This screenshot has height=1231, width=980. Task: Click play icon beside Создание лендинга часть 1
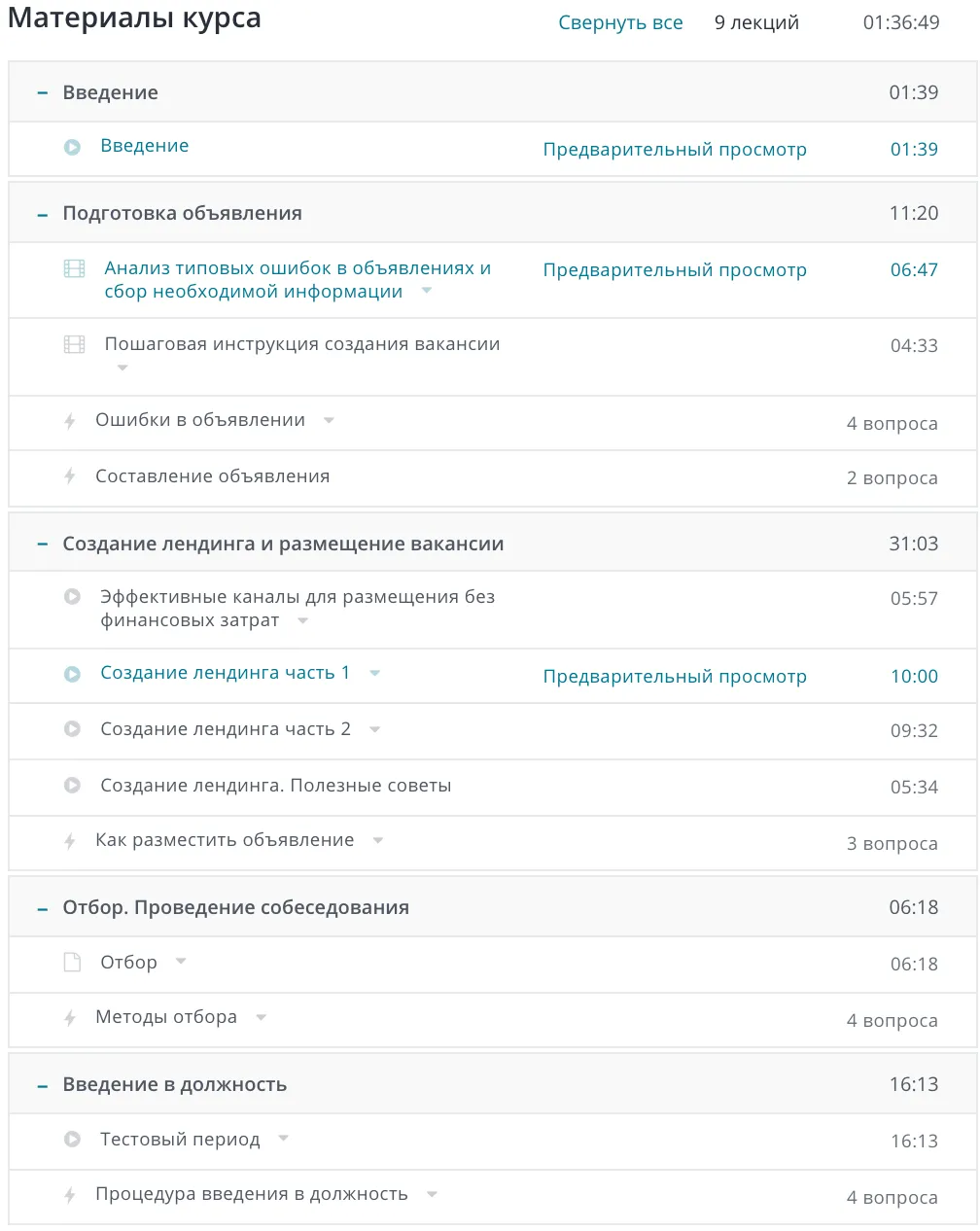tap(72, 674)
